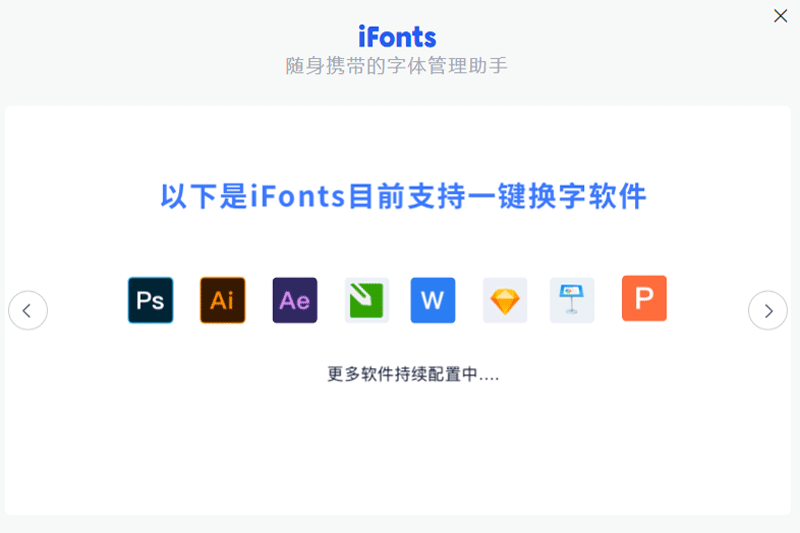
Task: Choose the After Effects Ae icon
Action: coord(295,300)
